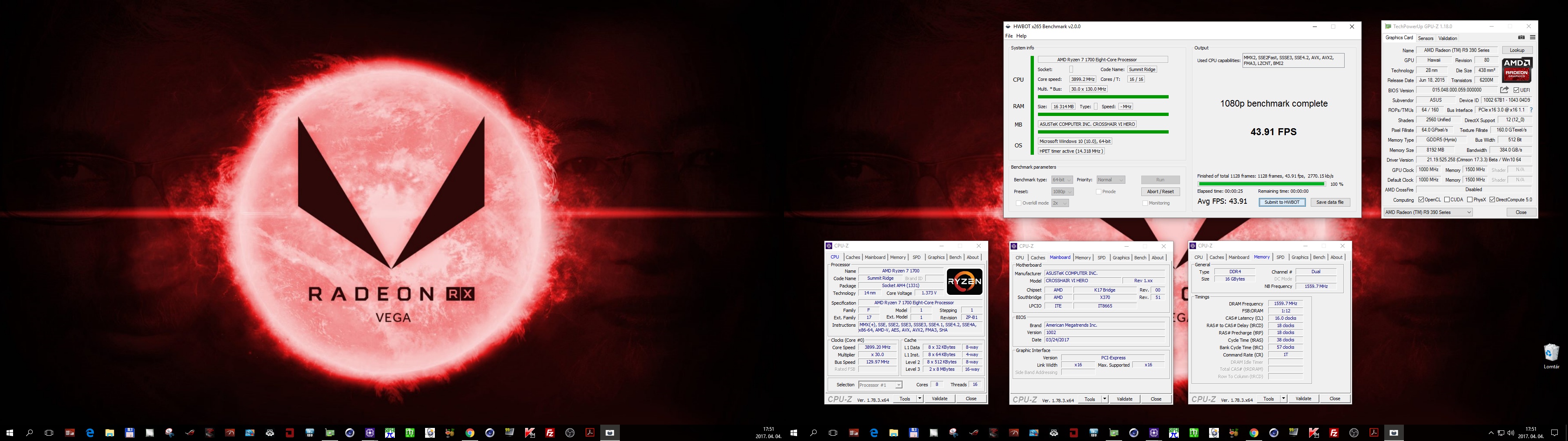1568x441 pixels.
Task: Switch to the Sensors tab in GPU-Z
Action: [x=1425, y=38]
